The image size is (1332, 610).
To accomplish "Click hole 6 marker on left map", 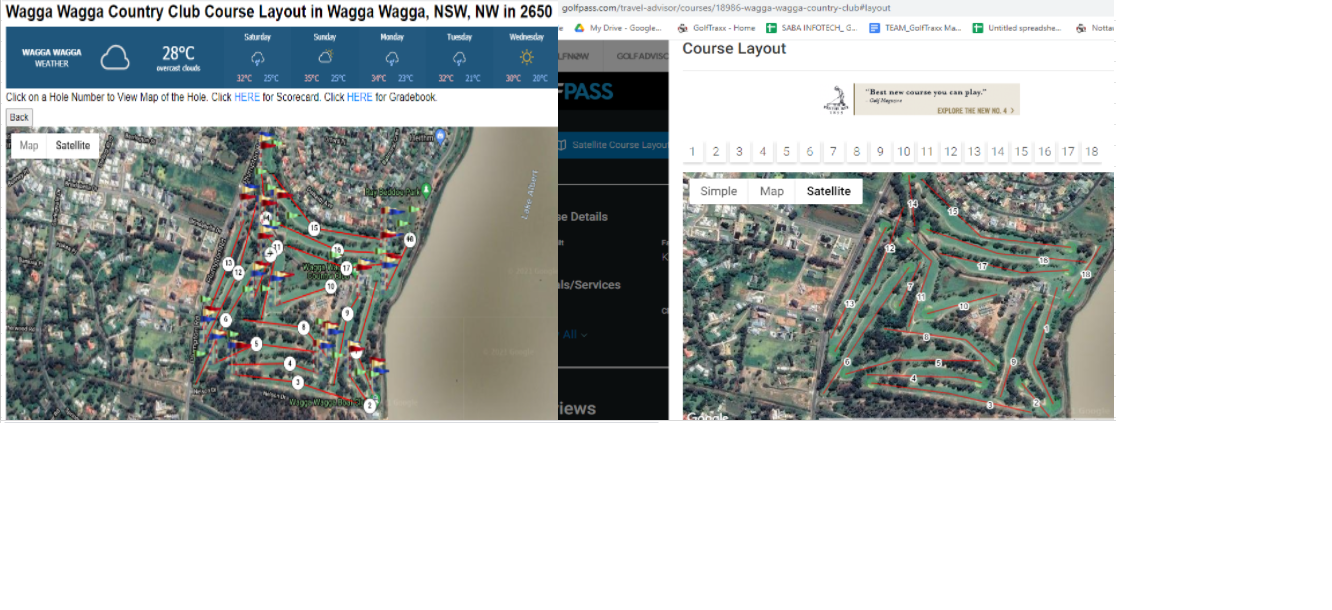I will pyautogui.click(x=226, y=320).
